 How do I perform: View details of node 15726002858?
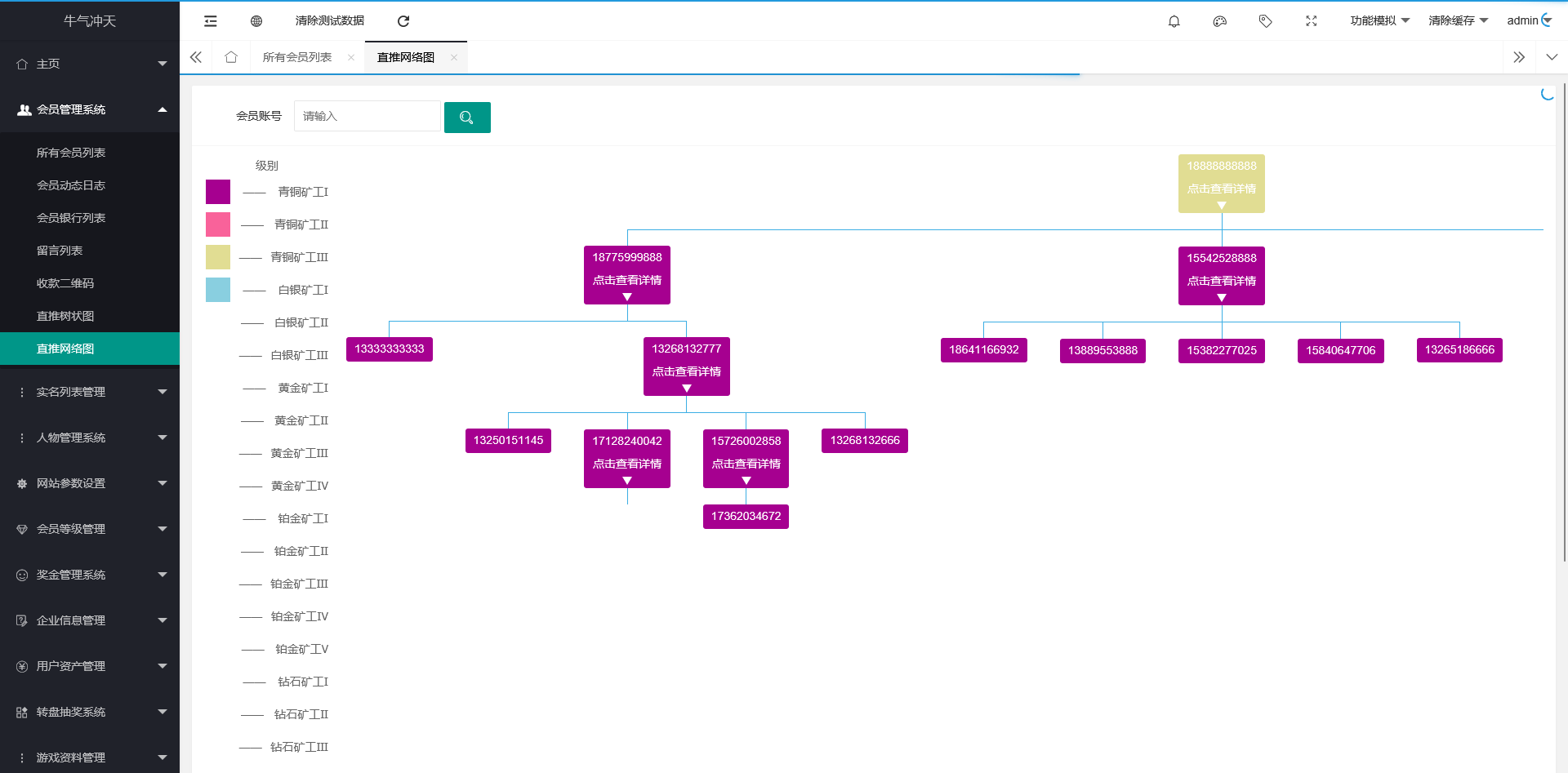[x=746, y=464]
